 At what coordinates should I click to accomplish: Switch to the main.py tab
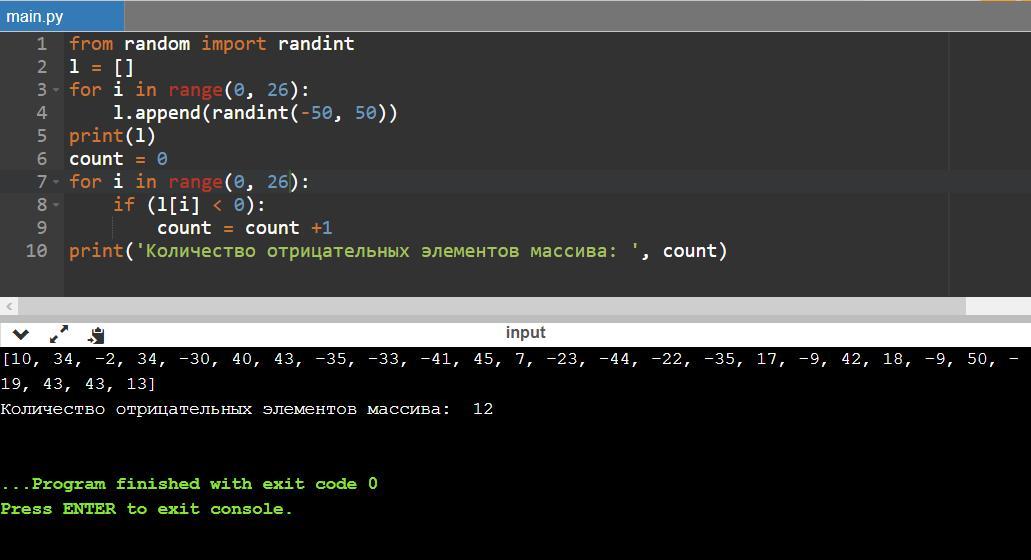tap(62, 16)
